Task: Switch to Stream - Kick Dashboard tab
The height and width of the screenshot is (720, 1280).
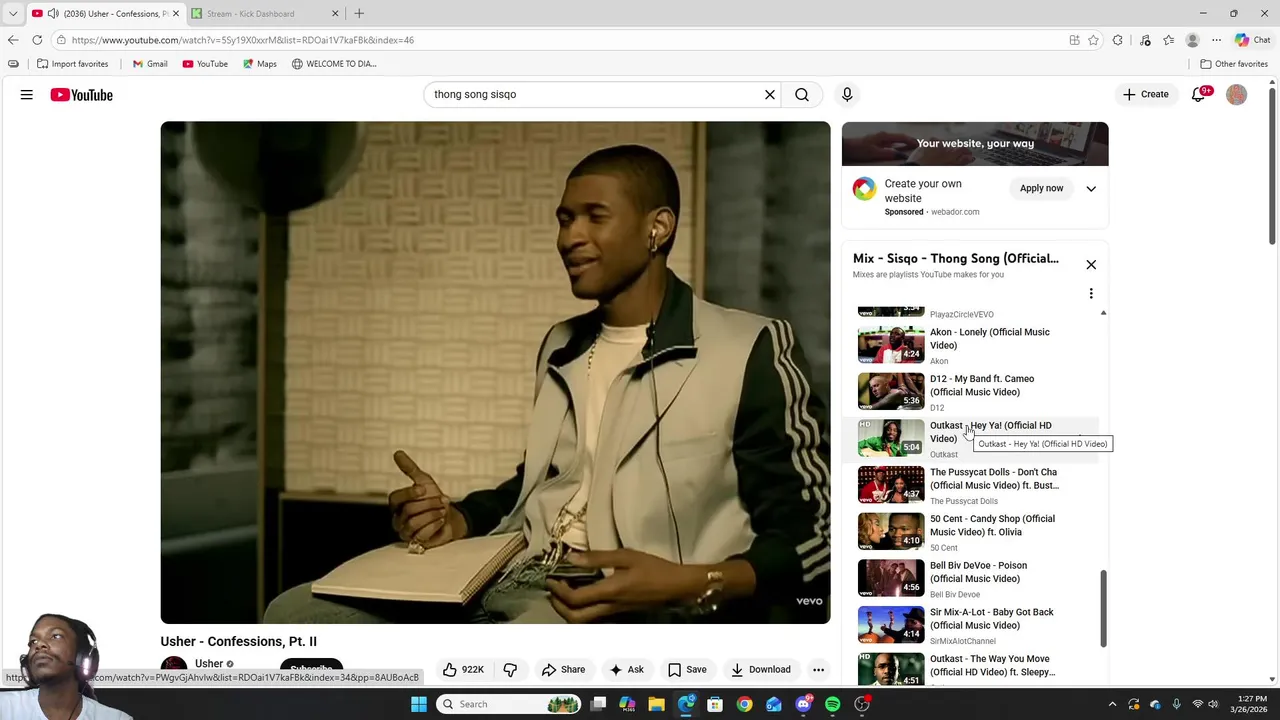Action: pos(265,13)
